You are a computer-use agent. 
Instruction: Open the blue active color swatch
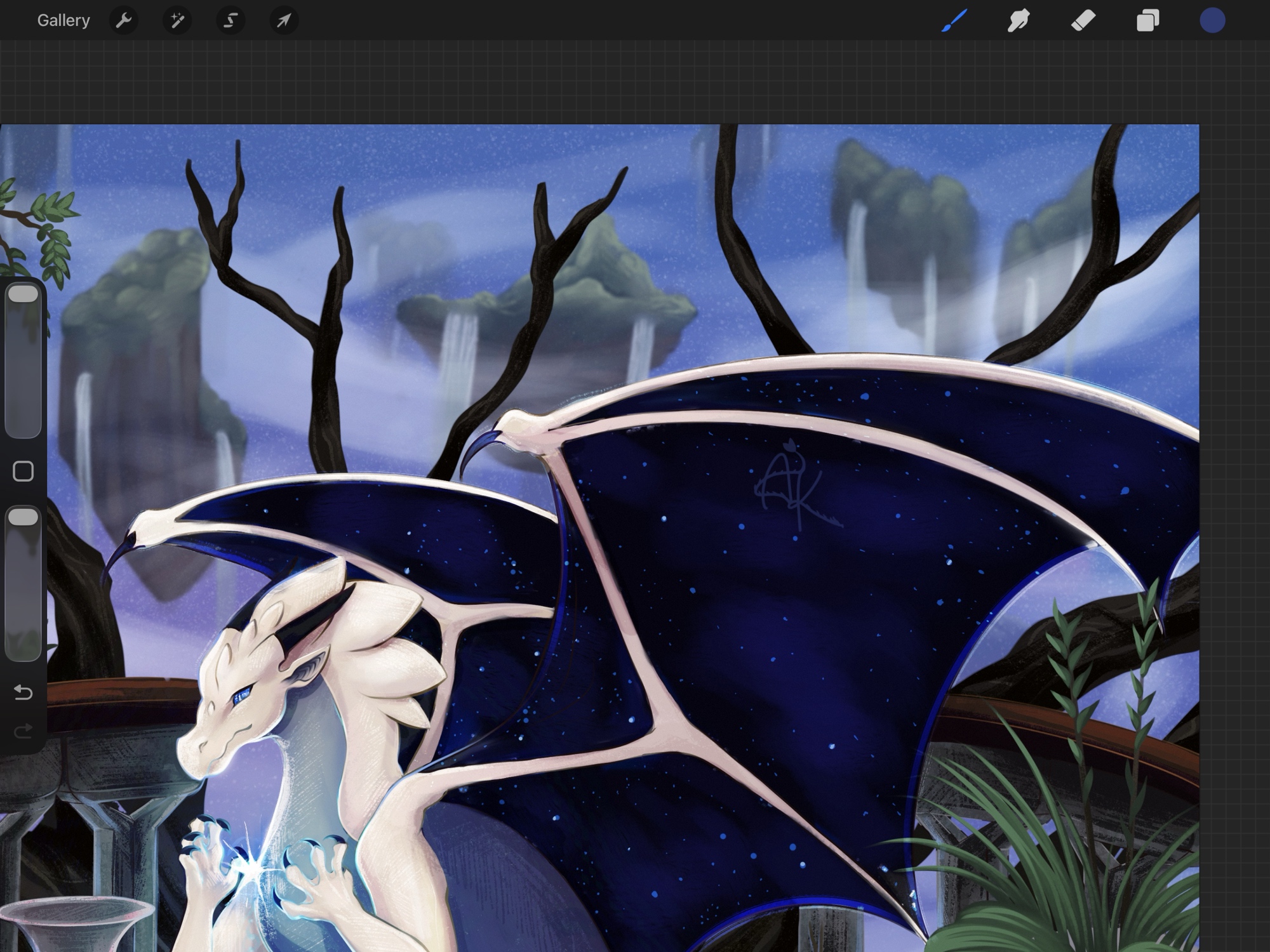click(x=1212, y=21)
